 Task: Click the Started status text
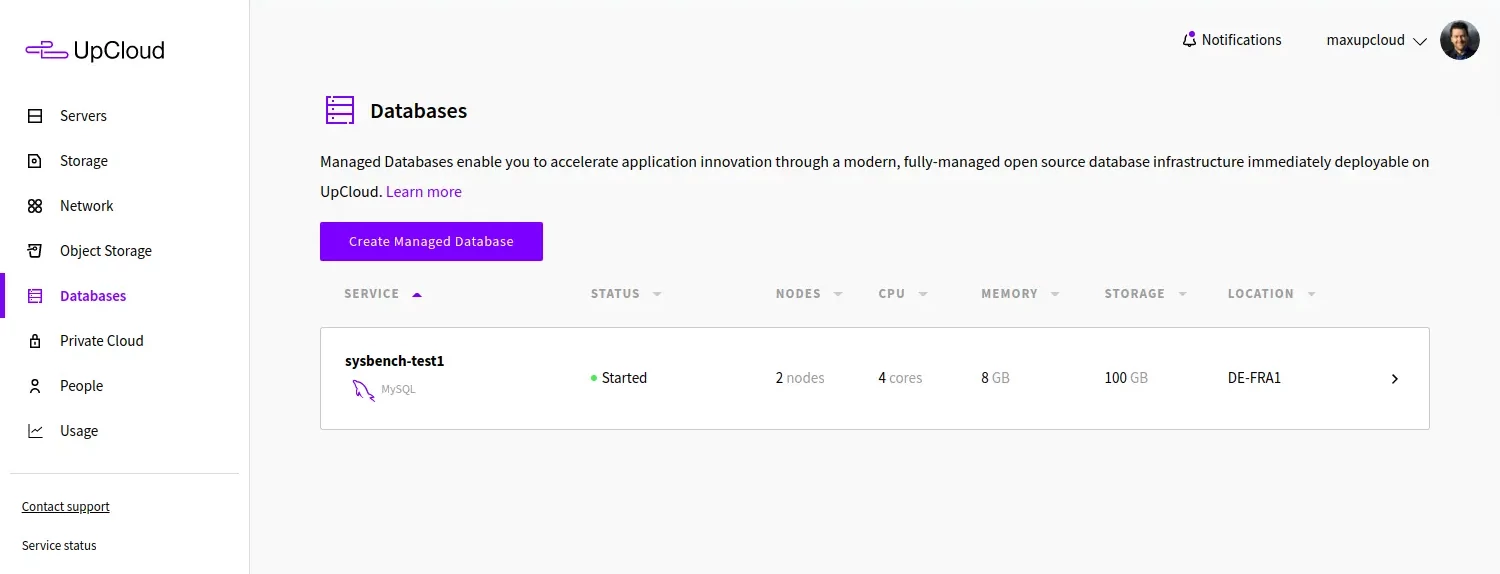624,378
